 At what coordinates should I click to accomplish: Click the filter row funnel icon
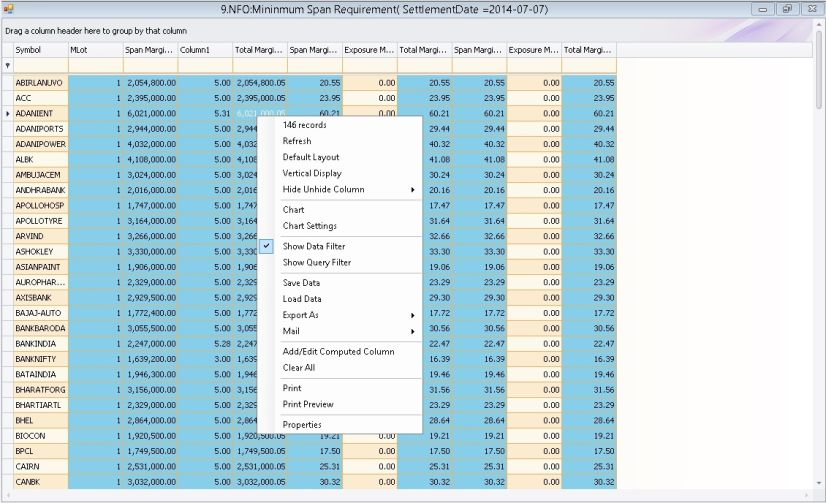tap(7, 66)
